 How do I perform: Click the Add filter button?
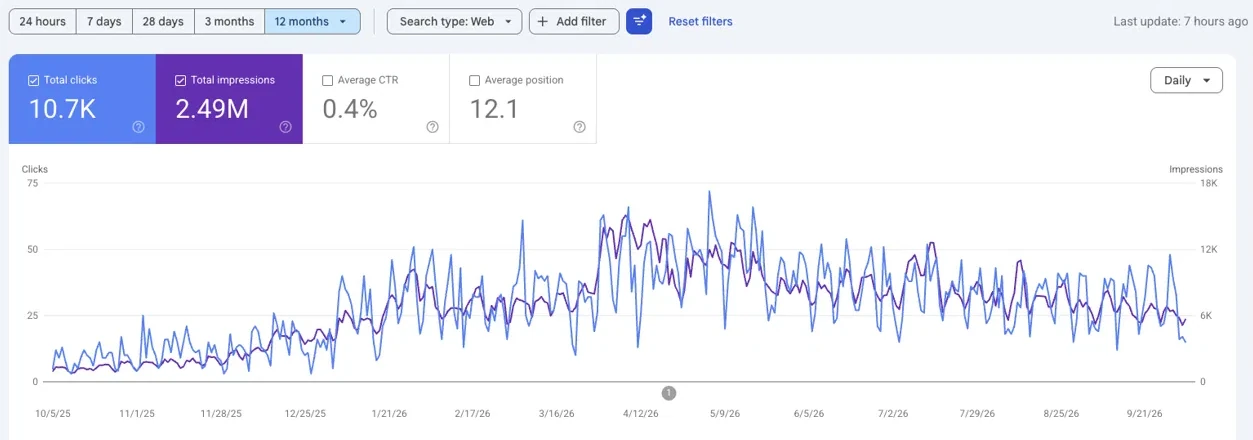[574, 21]
